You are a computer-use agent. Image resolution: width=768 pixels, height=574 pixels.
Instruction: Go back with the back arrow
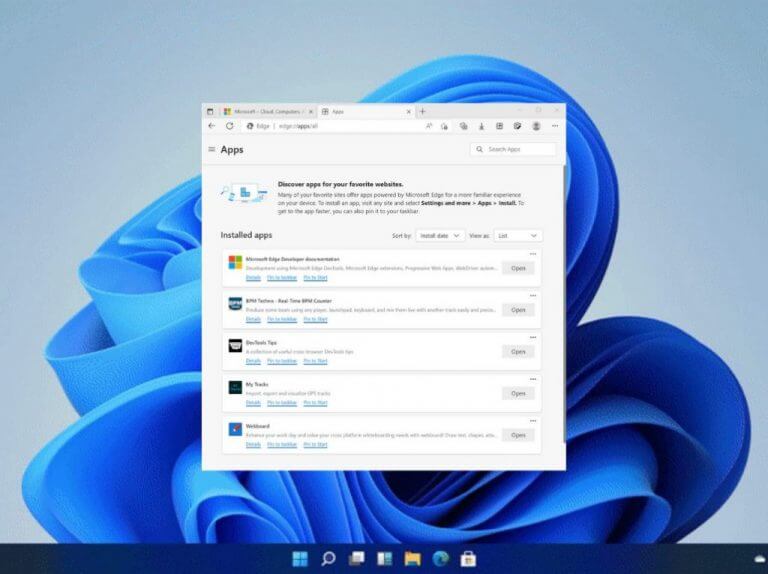[212, 126]
